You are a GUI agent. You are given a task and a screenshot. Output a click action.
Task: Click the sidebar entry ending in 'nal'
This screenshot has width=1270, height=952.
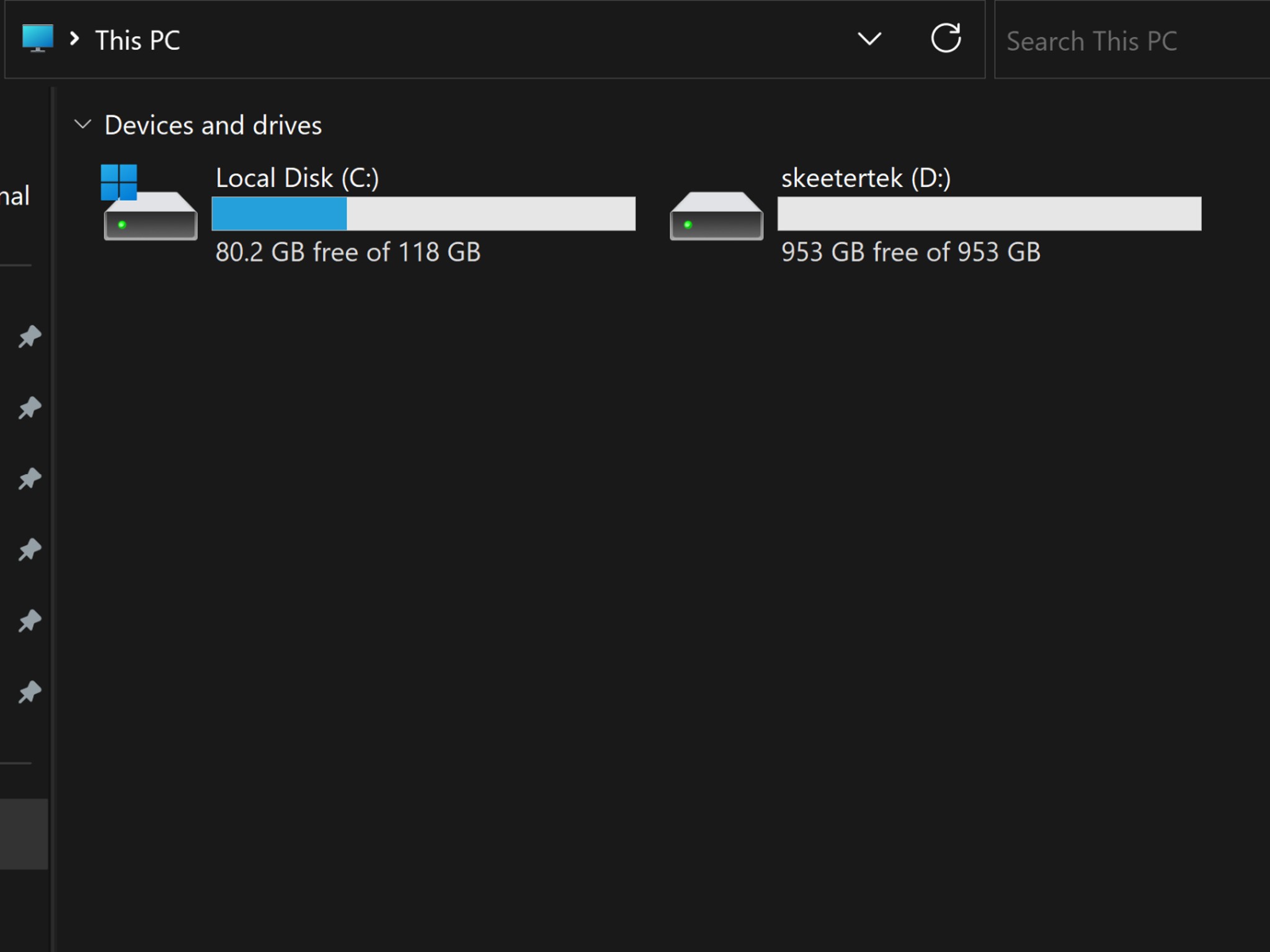click(x=15, y=196)
